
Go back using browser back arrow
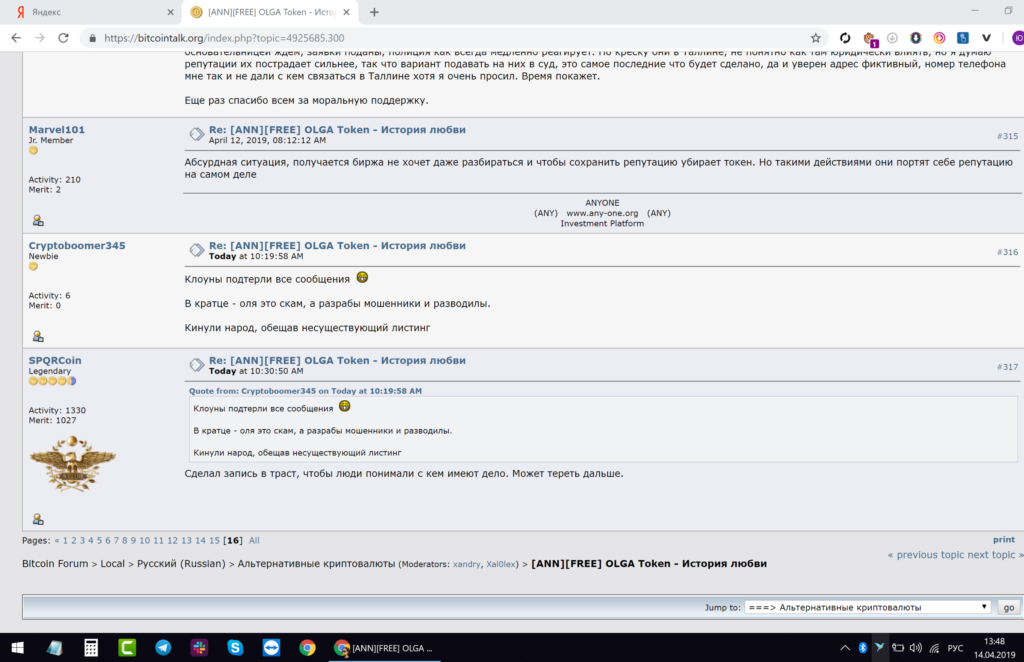[16, 38]
